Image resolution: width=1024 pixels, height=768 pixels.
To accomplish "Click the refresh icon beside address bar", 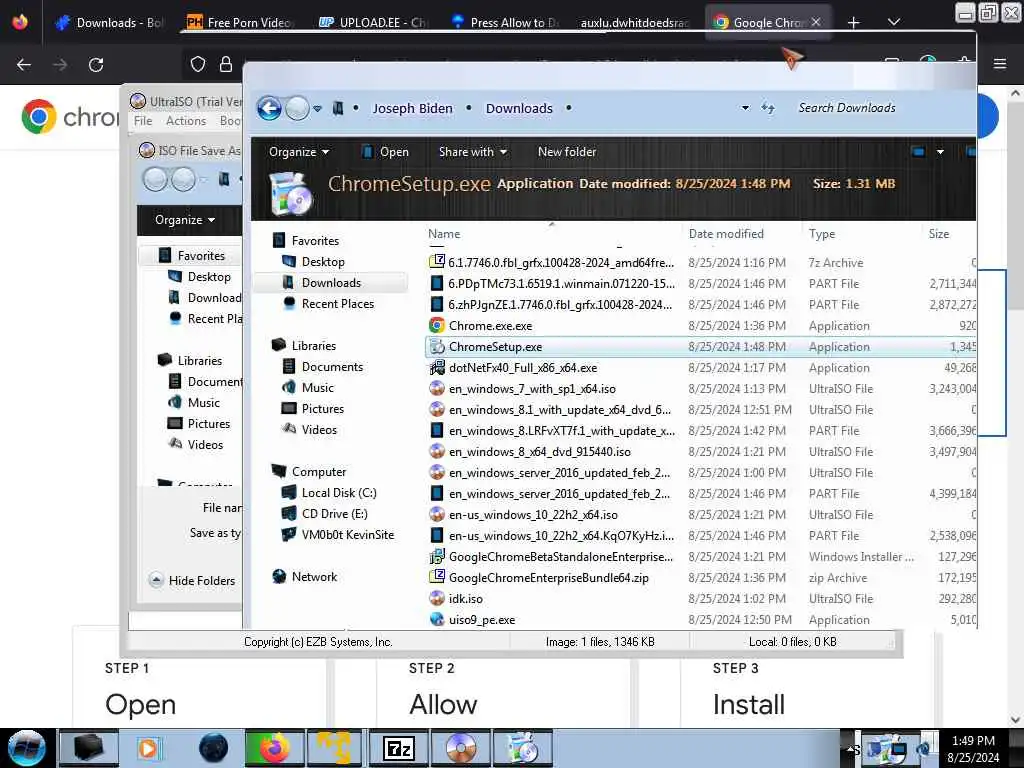I will coord(768,108).
